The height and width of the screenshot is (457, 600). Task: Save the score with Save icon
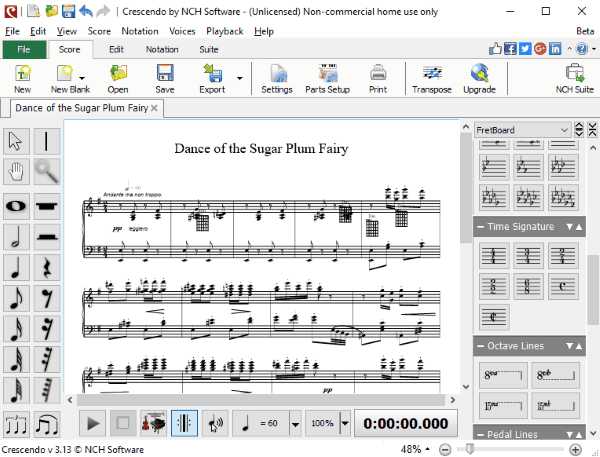click(165, 78)
